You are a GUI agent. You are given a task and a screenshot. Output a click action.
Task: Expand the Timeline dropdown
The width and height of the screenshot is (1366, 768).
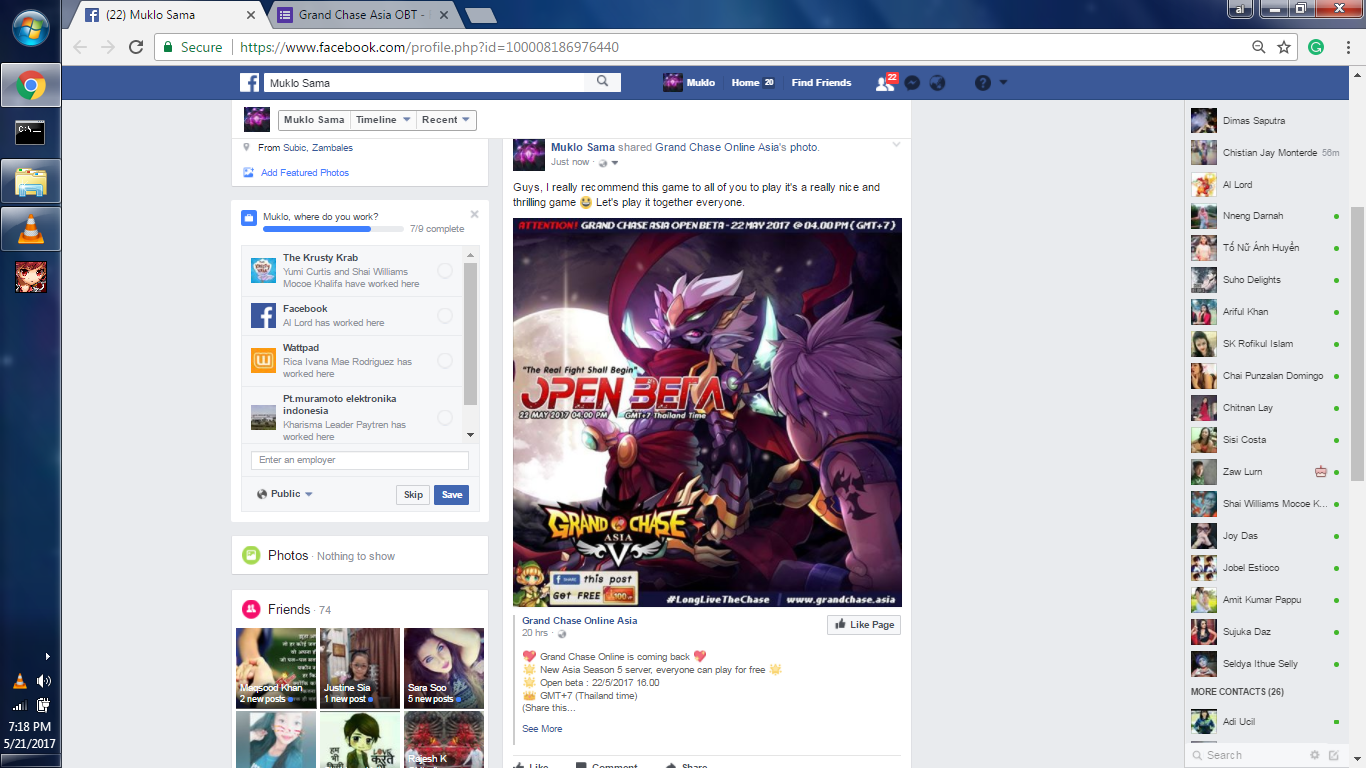[383, 120]
